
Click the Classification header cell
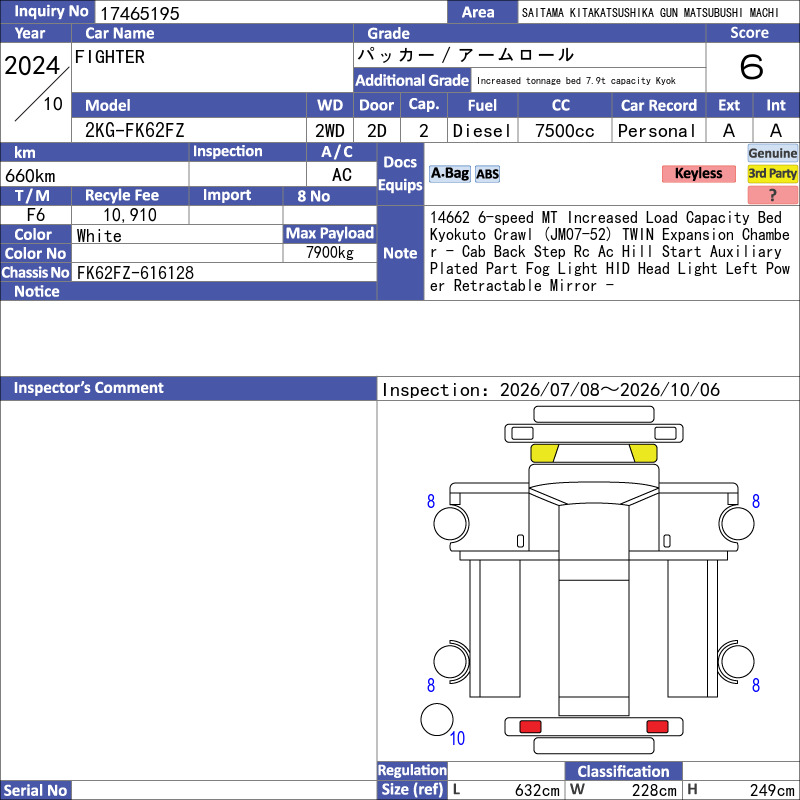(x=623, y=771)
